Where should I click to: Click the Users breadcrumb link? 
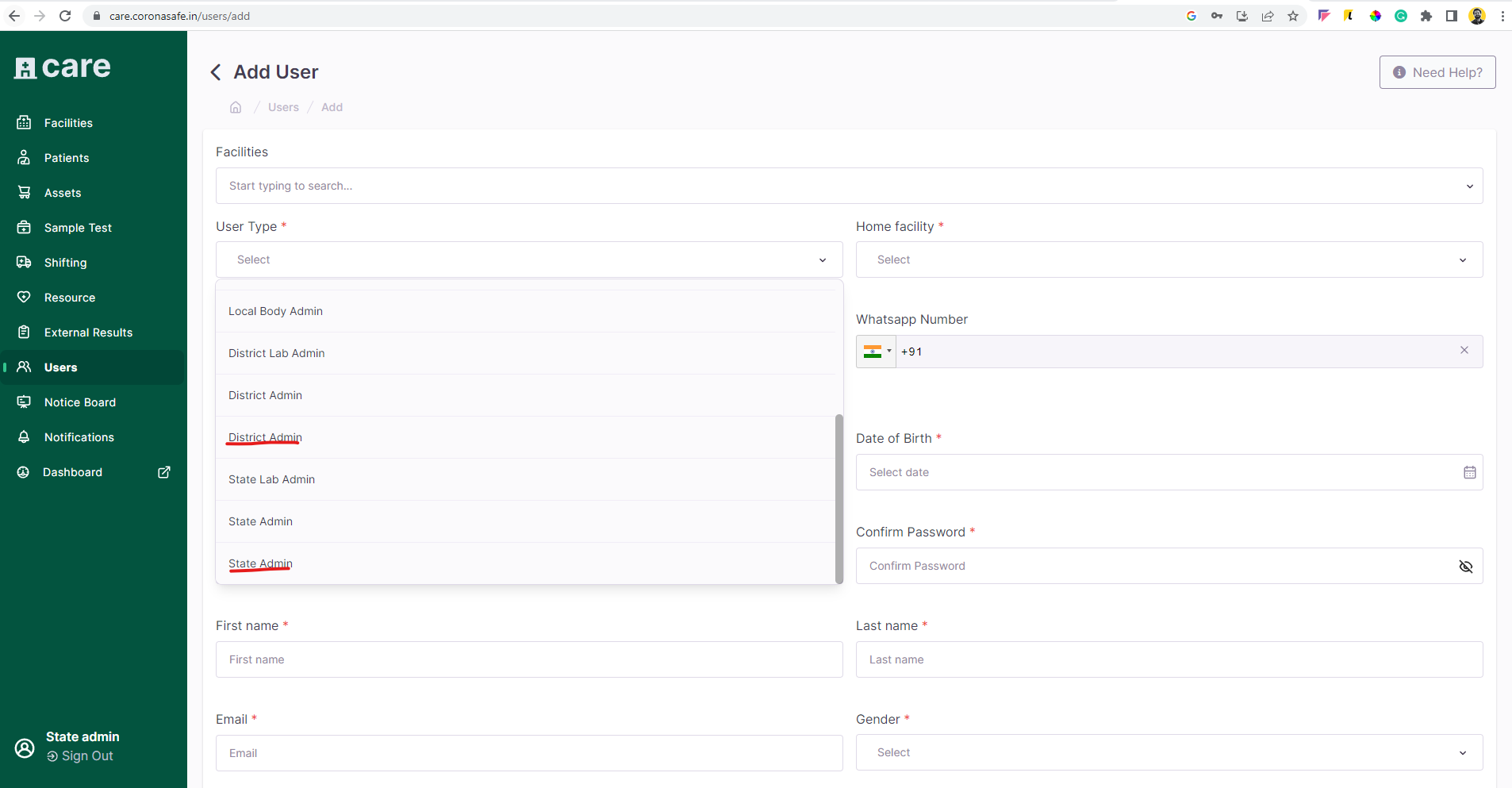pos(282,106)
